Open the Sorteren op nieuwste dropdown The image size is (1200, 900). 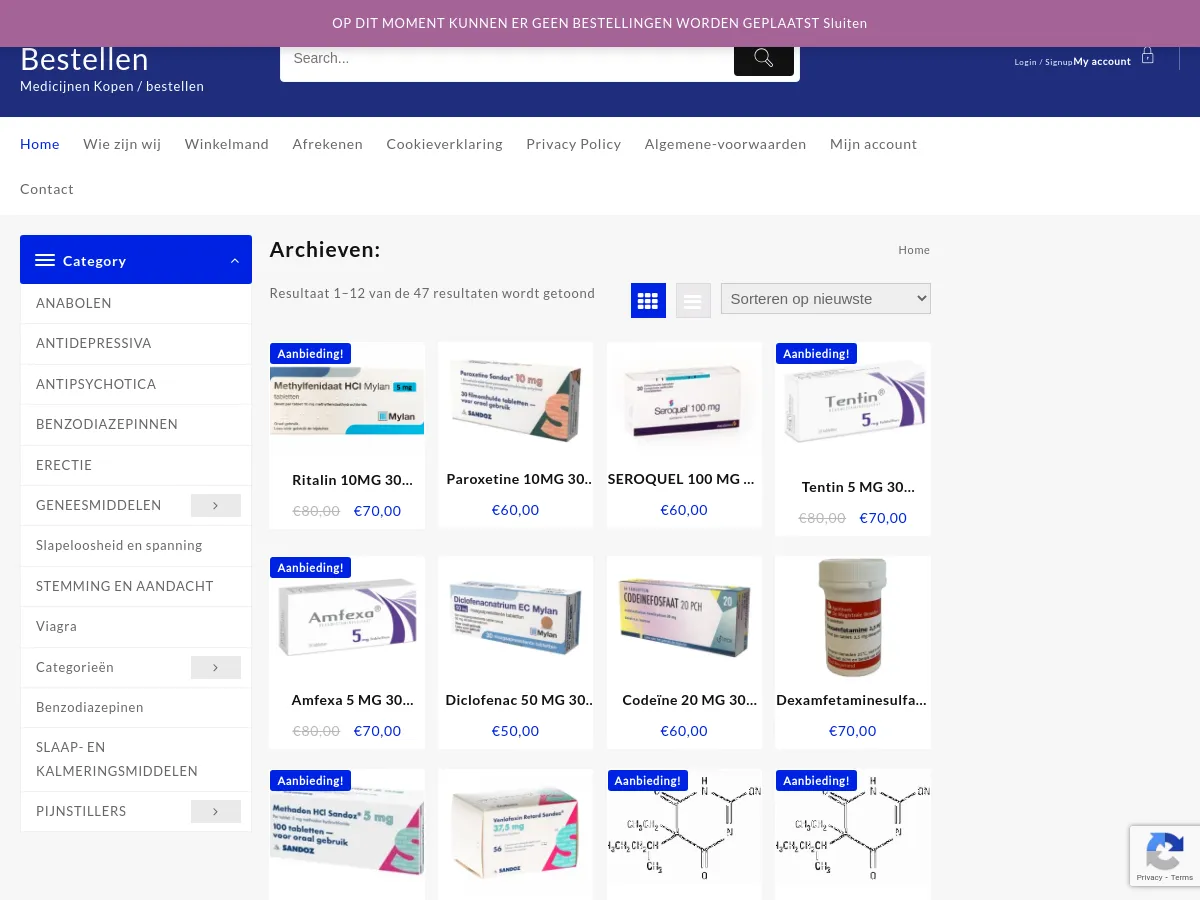coord(826,298)
